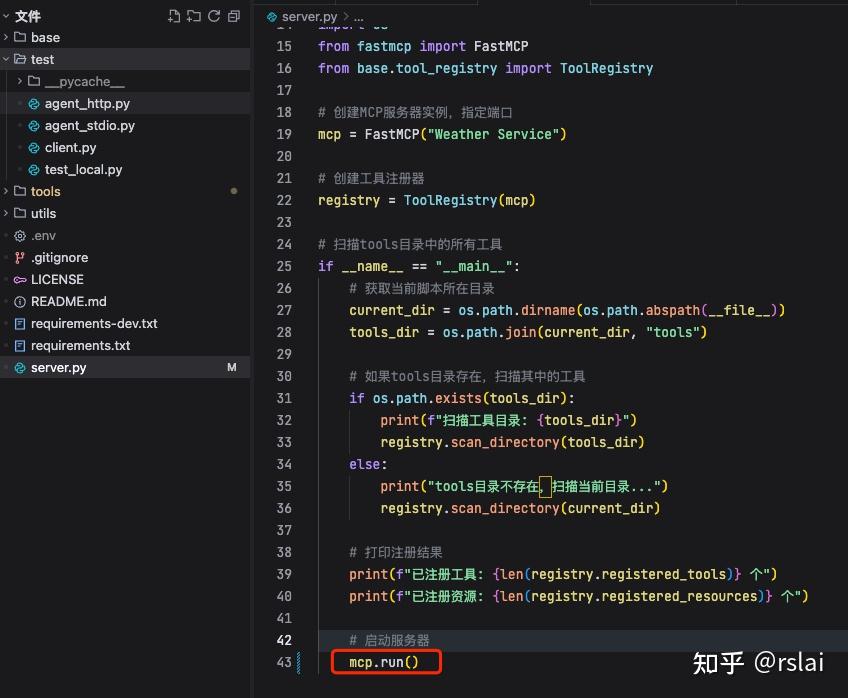Collapse all folders in explorer

(234, 16)
